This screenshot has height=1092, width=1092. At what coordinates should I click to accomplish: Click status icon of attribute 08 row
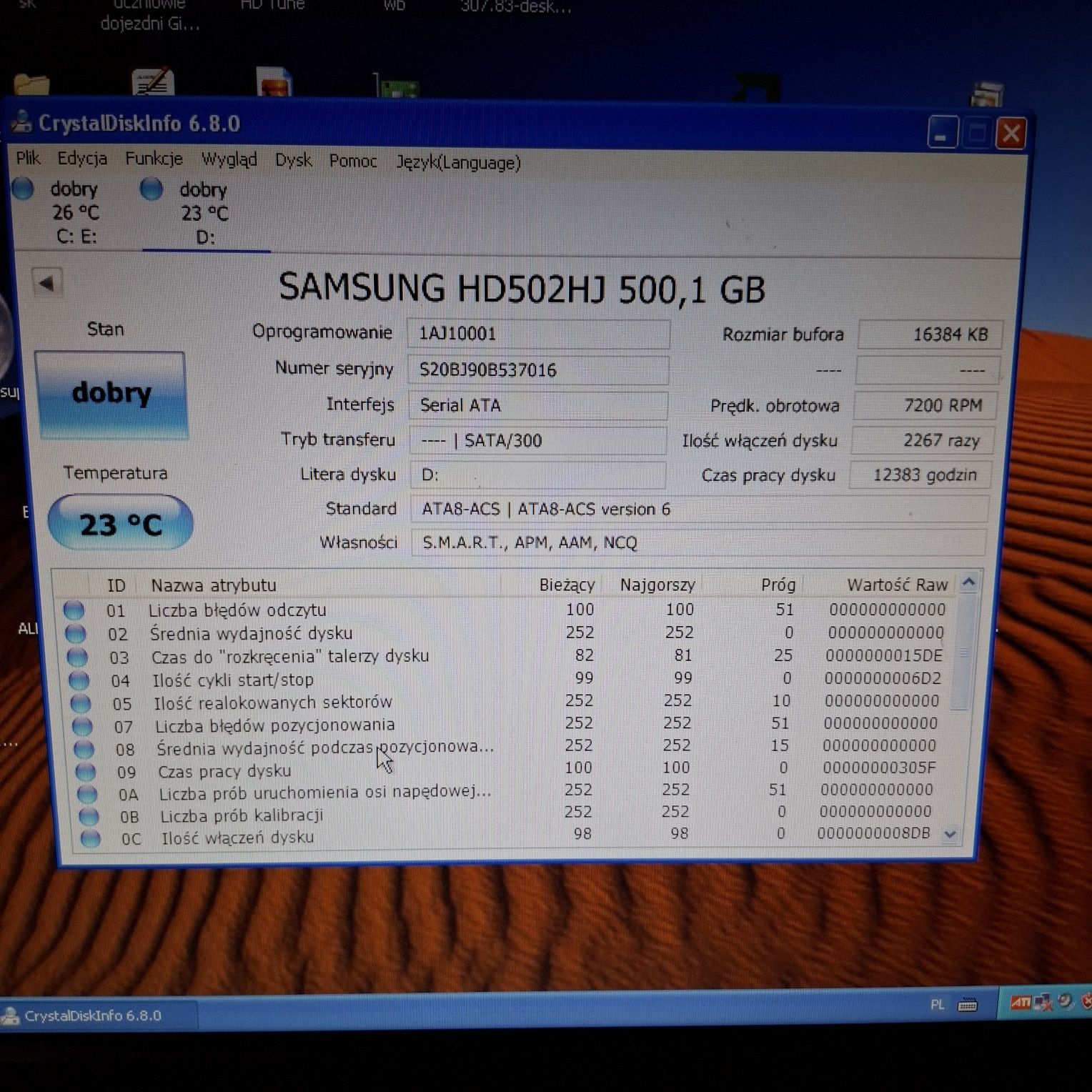[x=84, y=749]
